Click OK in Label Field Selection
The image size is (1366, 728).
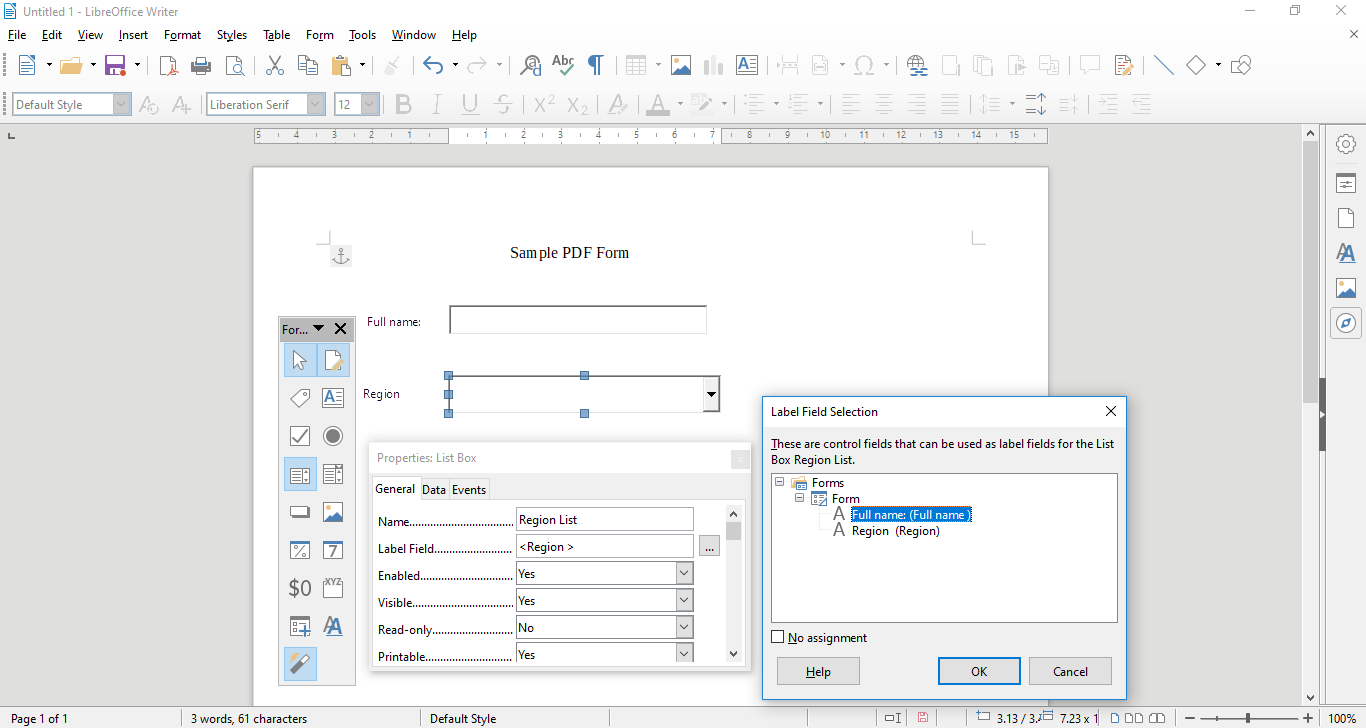[x=979, y=671]
